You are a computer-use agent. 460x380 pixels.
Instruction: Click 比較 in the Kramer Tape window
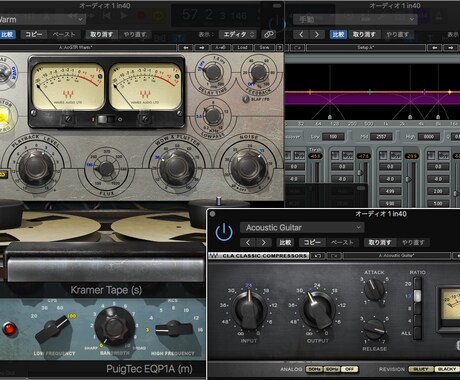click(x=7, y=34)
